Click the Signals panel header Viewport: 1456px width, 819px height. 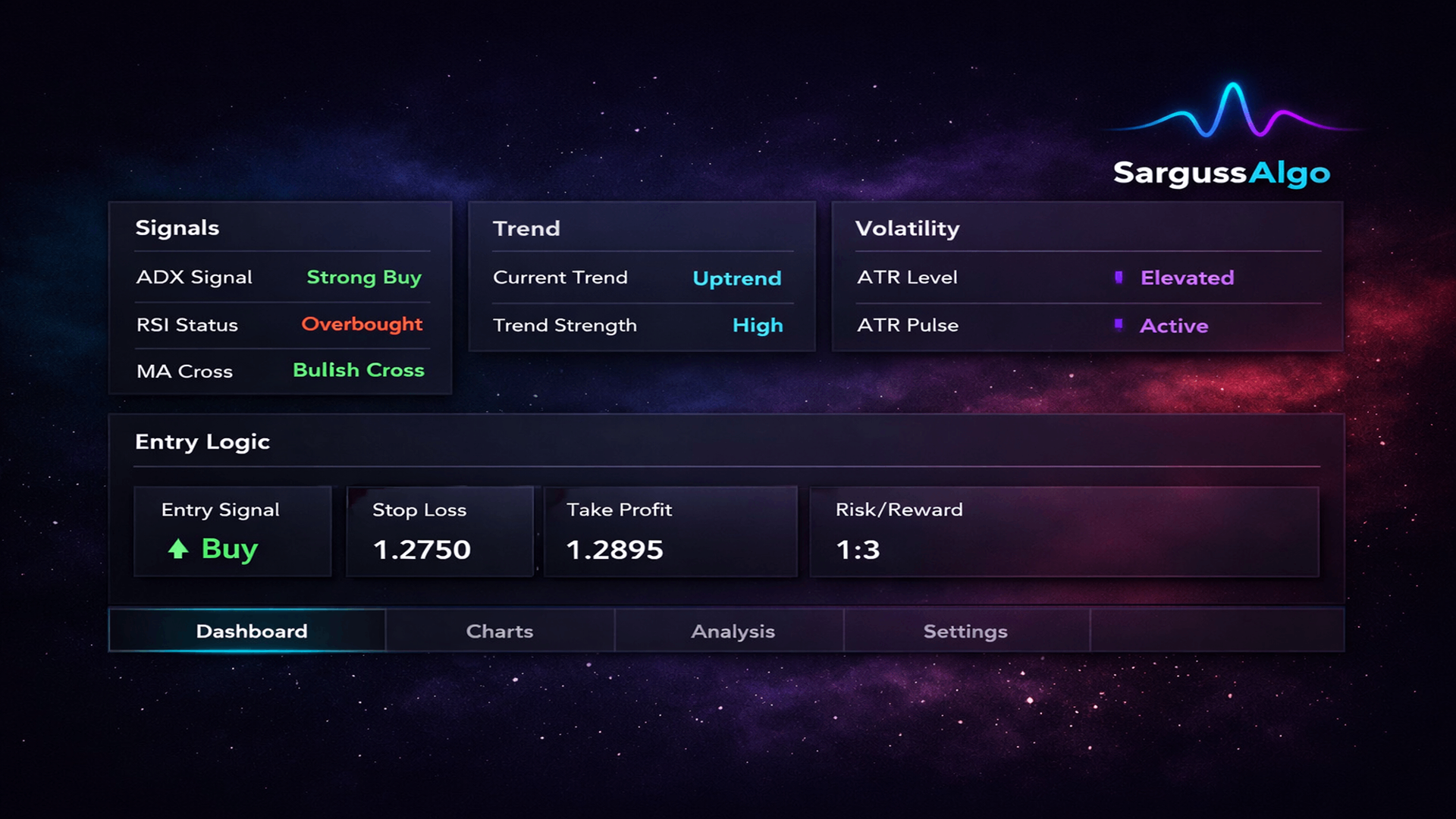(x=177, y=228)
